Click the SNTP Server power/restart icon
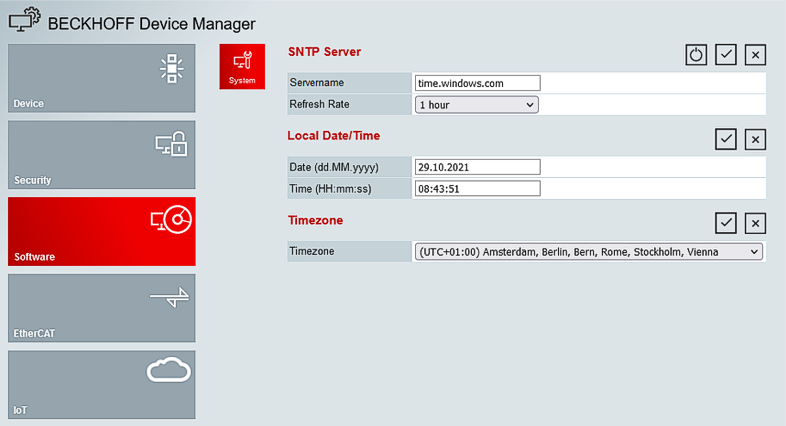Image resolution: width=786 pixels, height=426 pixels. coord(696,55)
